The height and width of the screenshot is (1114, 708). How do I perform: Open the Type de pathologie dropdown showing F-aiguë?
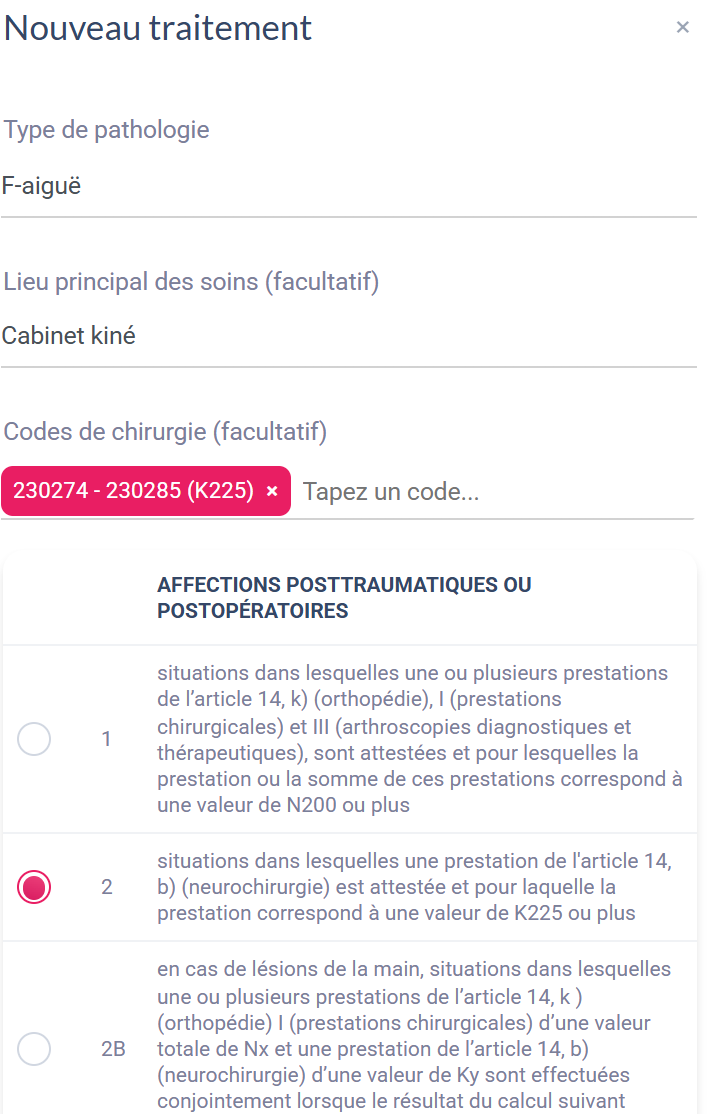[348, 186]
